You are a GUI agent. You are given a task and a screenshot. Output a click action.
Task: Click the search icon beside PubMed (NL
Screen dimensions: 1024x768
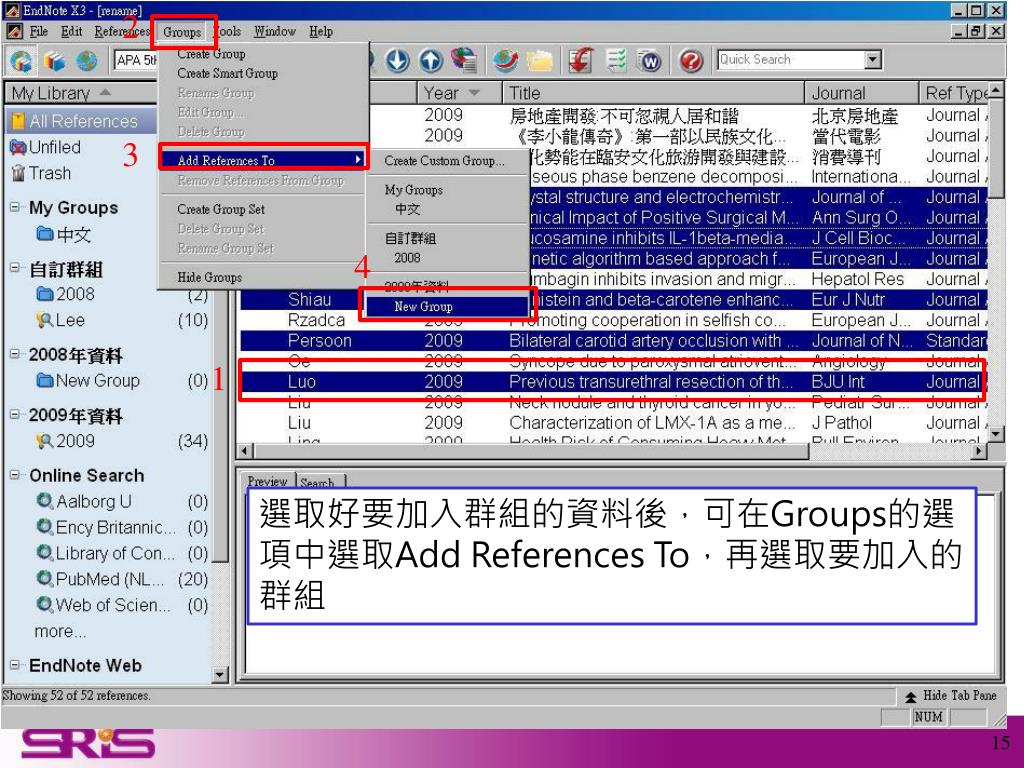tap(45, 579)
